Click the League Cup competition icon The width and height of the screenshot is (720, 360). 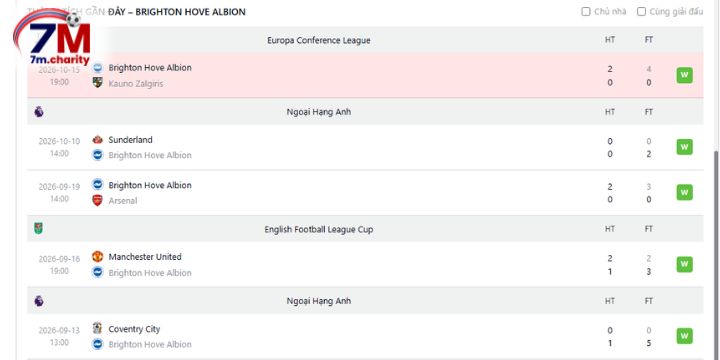pyautogui.click(x=39, y=229)
